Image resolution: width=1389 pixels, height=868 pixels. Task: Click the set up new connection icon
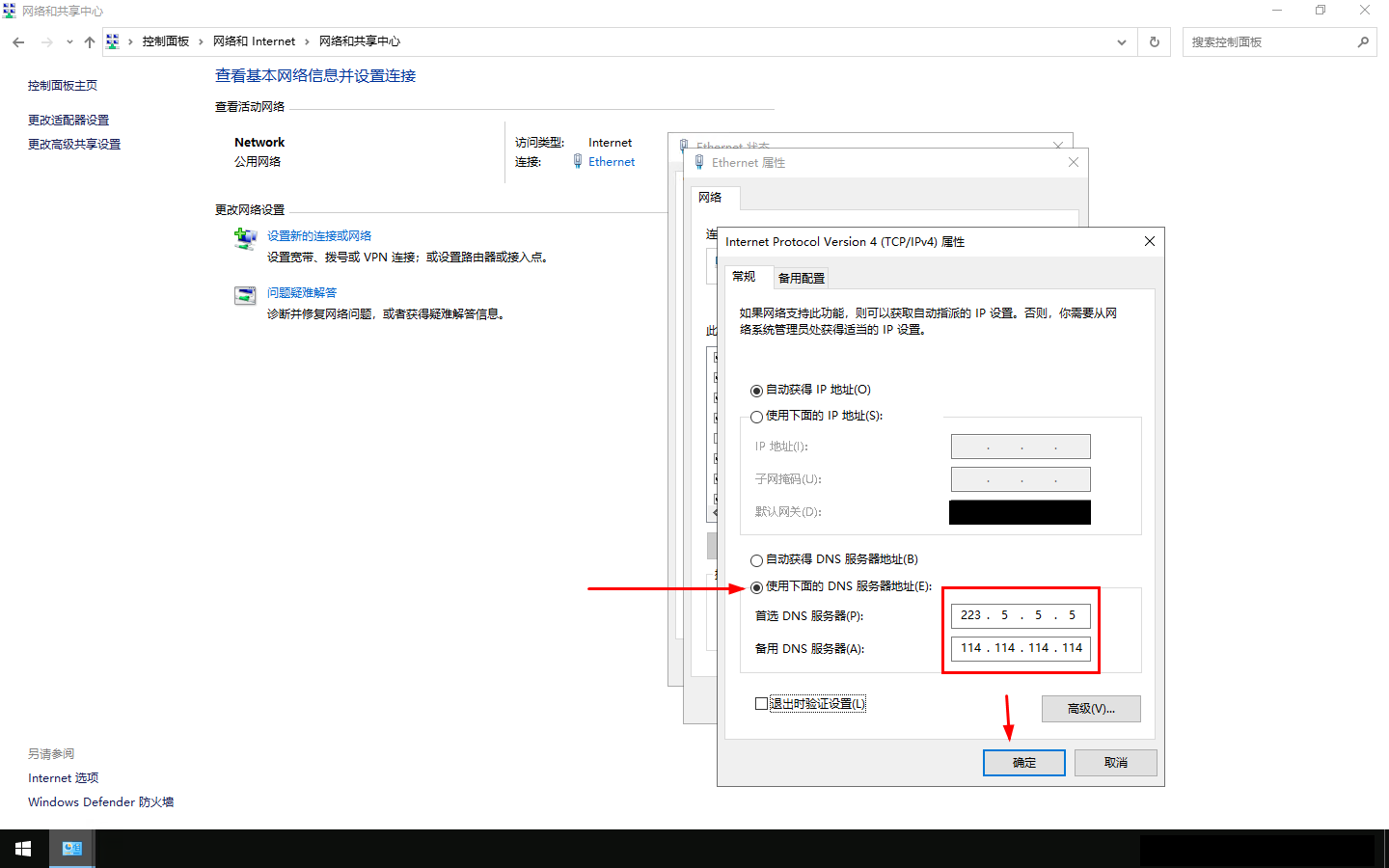[x=245, y=238]
